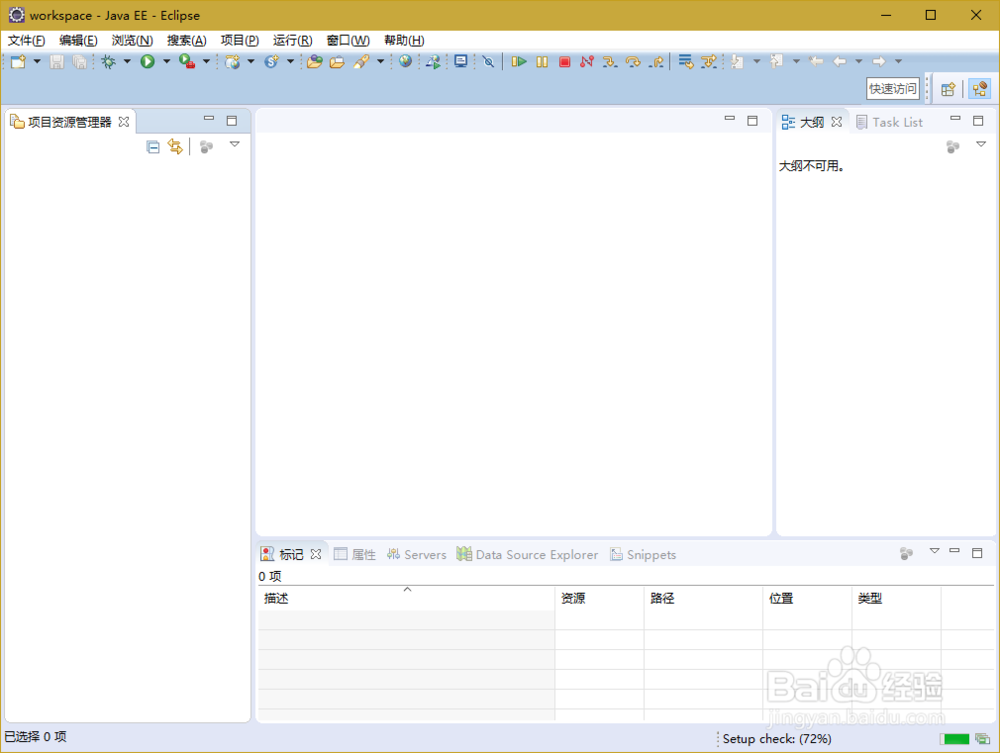Click the Run external tools icon
Viewport: 1000px width, 753px height.
click(187, 61)
